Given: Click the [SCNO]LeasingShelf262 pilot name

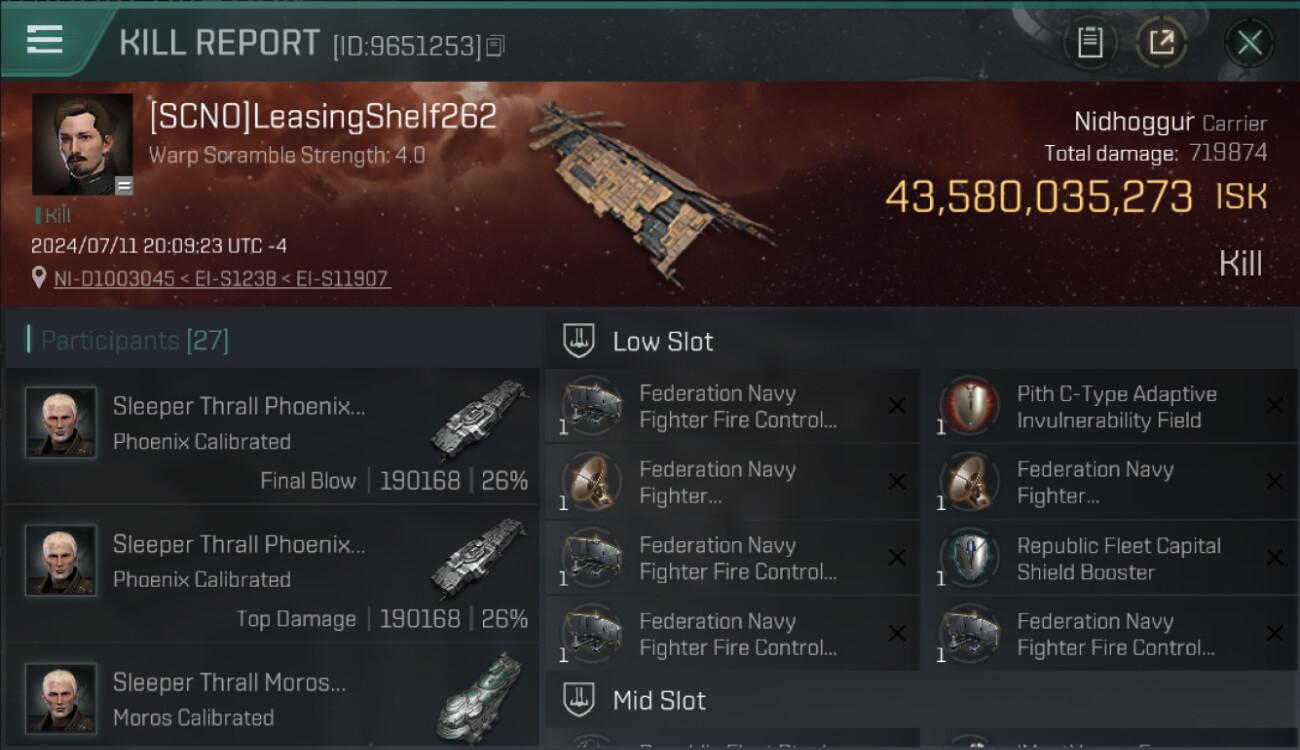Looking at the screenshot, I should [323, 117].
